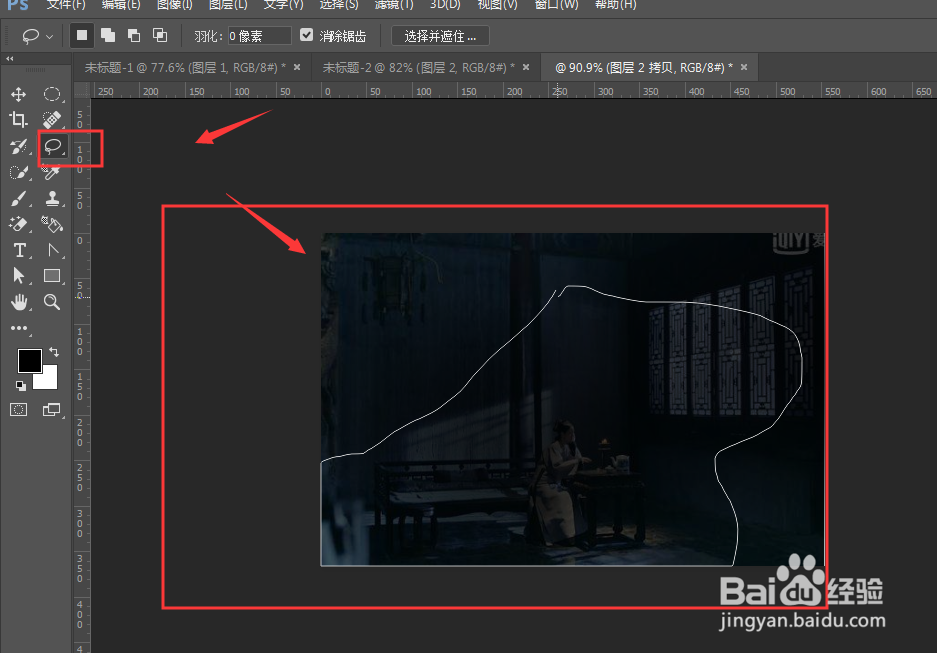Screen dimensions: 937x653
Task: Close the 未标题-2 tab
Action: [526, 67]
